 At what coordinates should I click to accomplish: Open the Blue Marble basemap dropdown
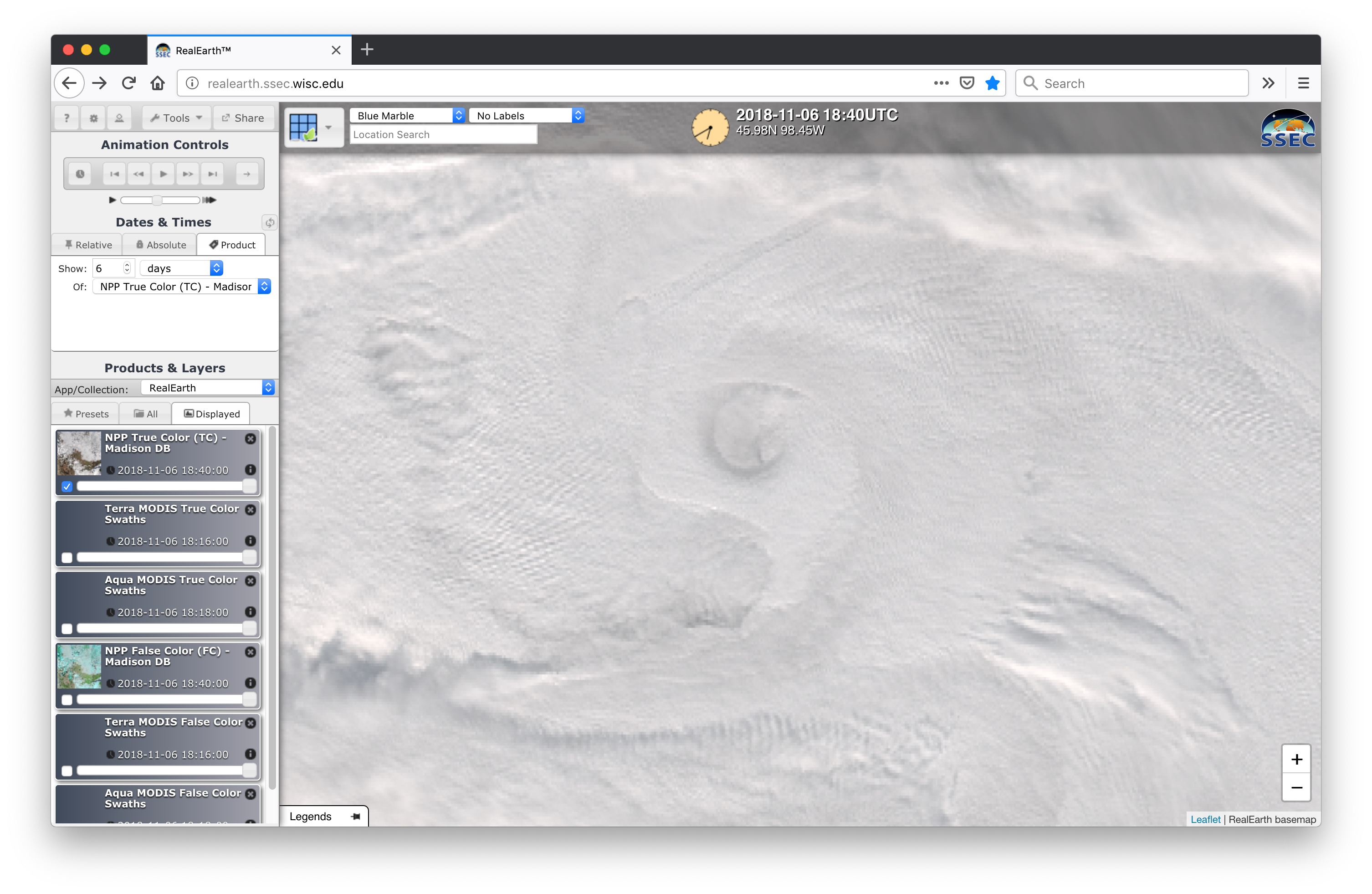coord(407,115)
